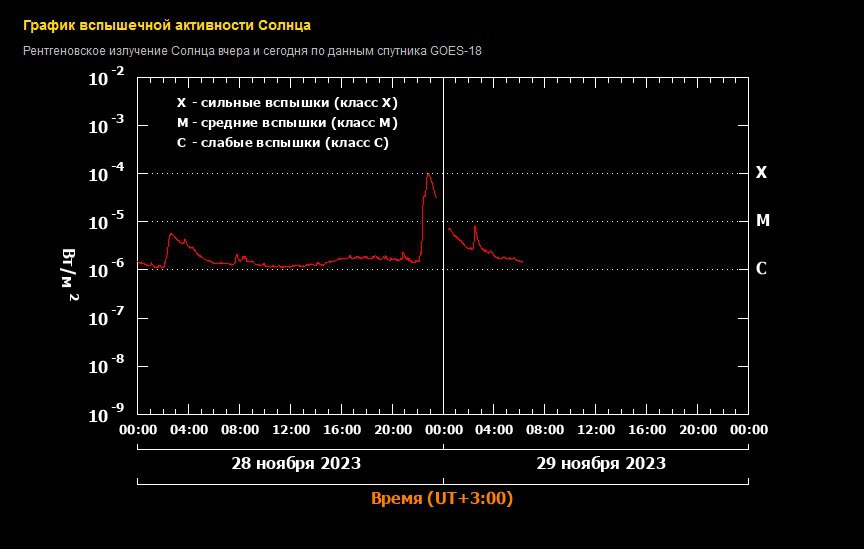Click the X class marker on right axis
This screenshot has height=549, width=864.
pyautogui.click(x=761, y=173)
